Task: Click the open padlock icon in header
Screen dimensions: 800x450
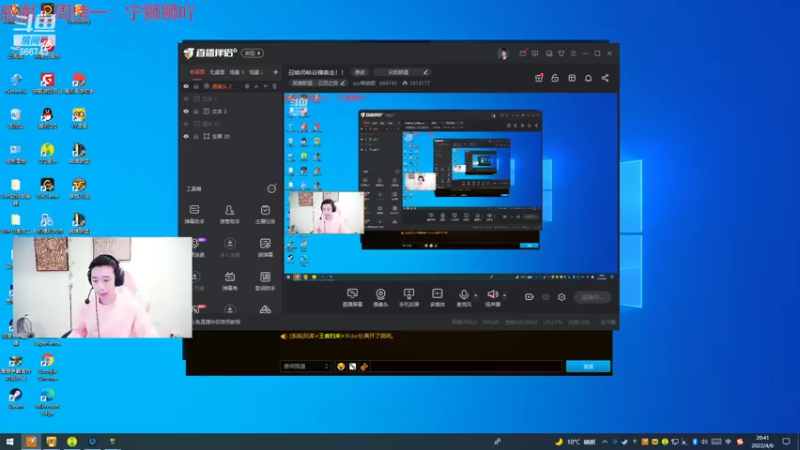Action: click(x=555, y=78)
